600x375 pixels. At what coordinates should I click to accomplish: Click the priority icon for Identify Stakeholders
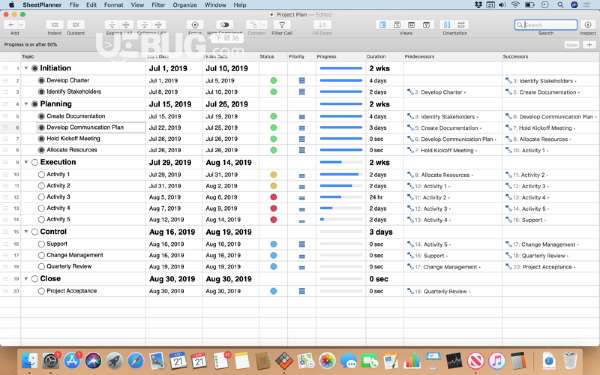tap(302, 92)
